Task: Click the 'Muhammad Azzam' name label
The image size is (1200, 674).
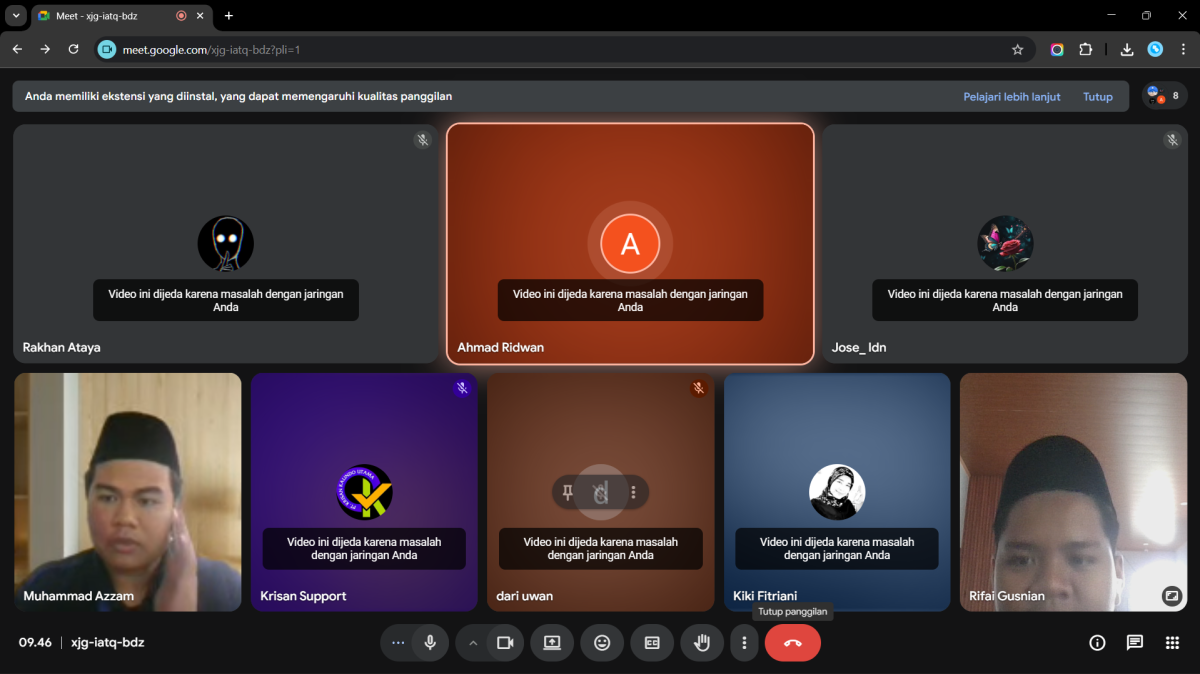Action: click(x=79, y=596)
